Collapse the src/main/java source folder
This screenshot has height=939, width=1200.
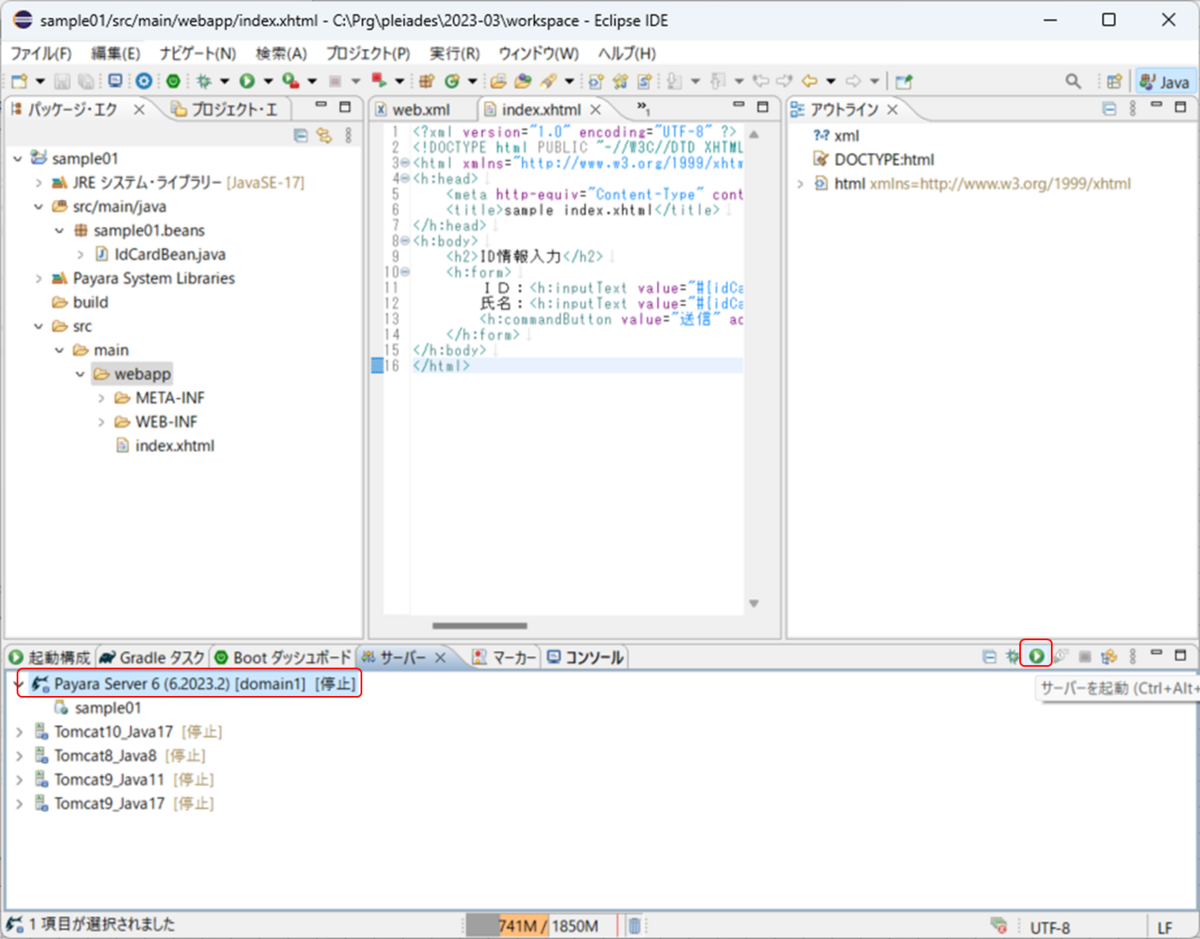pyautogui.click(x=38, y=207)
